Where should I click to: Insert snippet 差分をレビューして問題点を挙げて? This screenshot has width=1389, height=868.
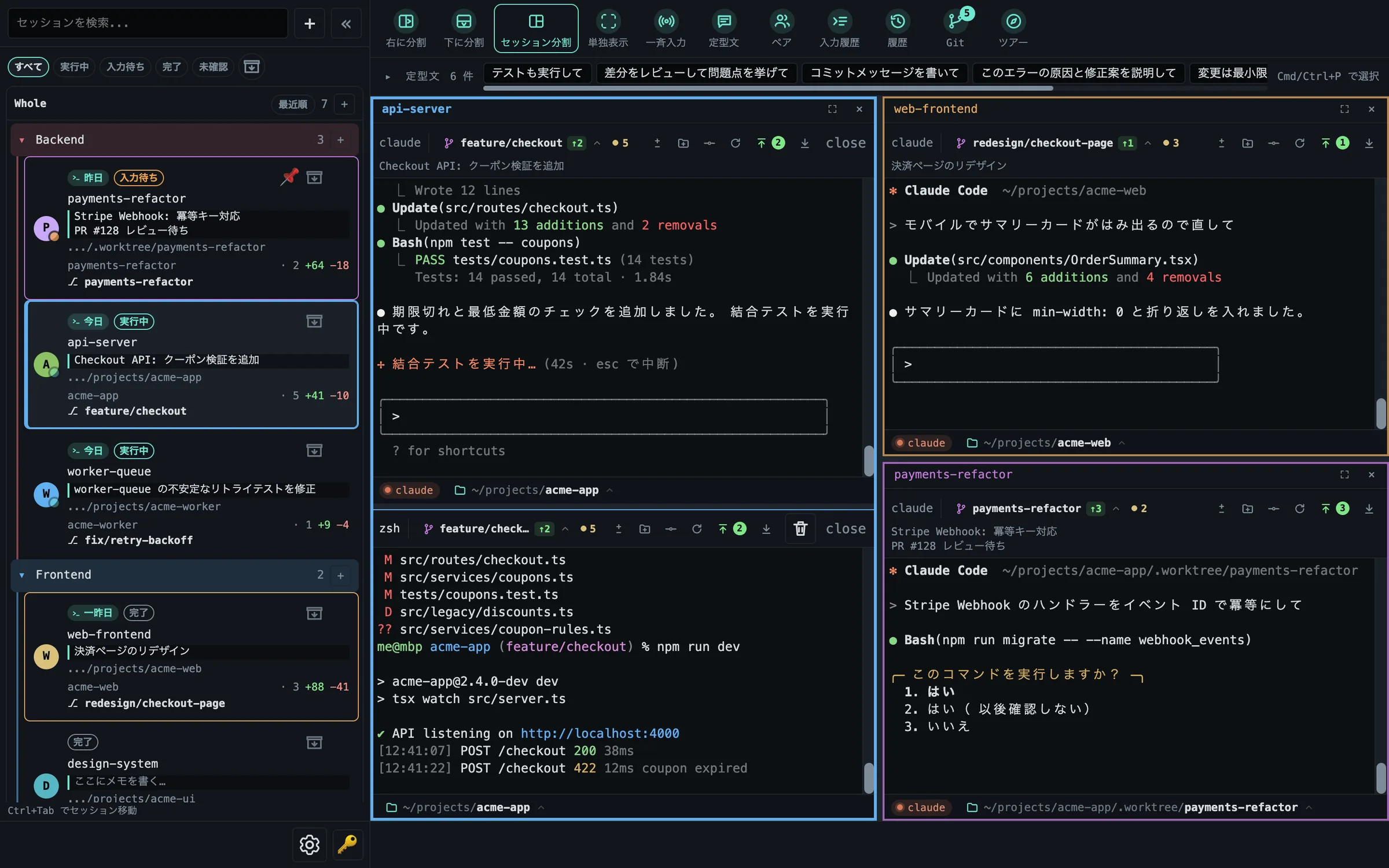click(696, 73)
